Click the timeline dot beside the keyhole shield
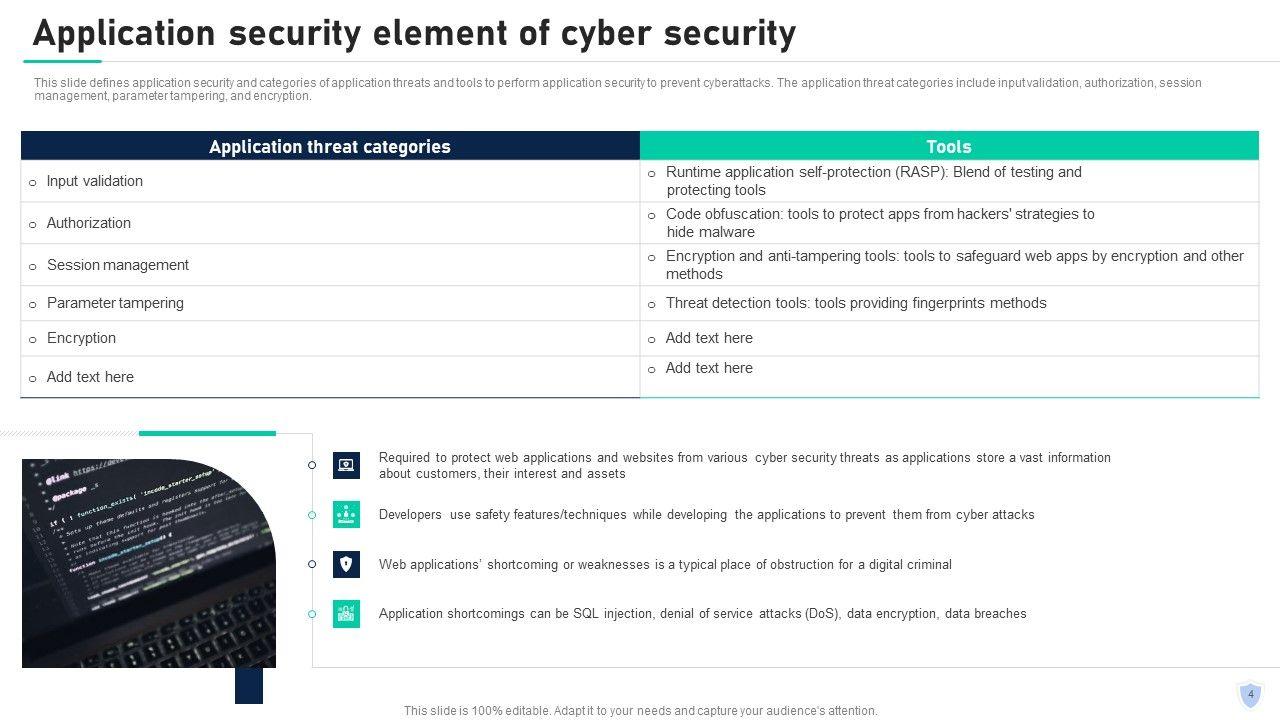This screenshot has height=720, width=1280. (312, 564)
